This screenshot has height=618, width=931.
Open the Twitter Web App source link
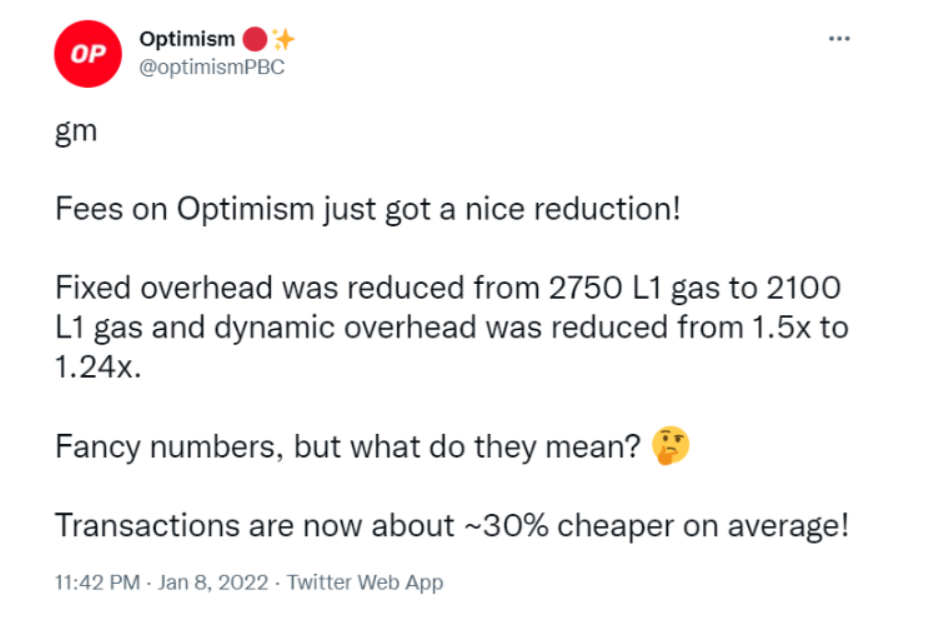click(365, 582)
